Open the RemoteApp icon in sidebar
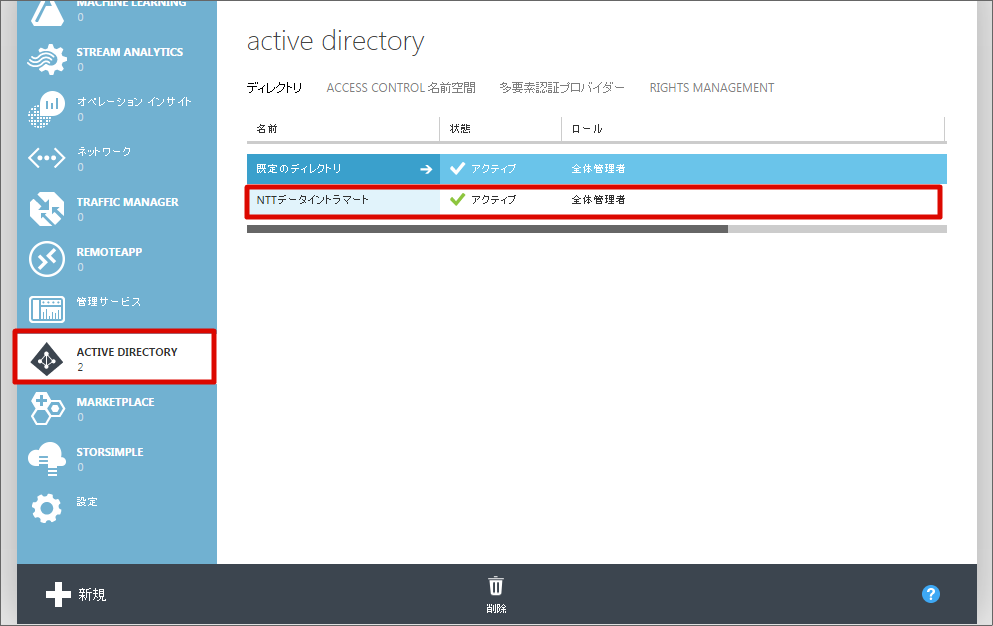The height and width of the screenshot is (626, 993). click(47, 259)
